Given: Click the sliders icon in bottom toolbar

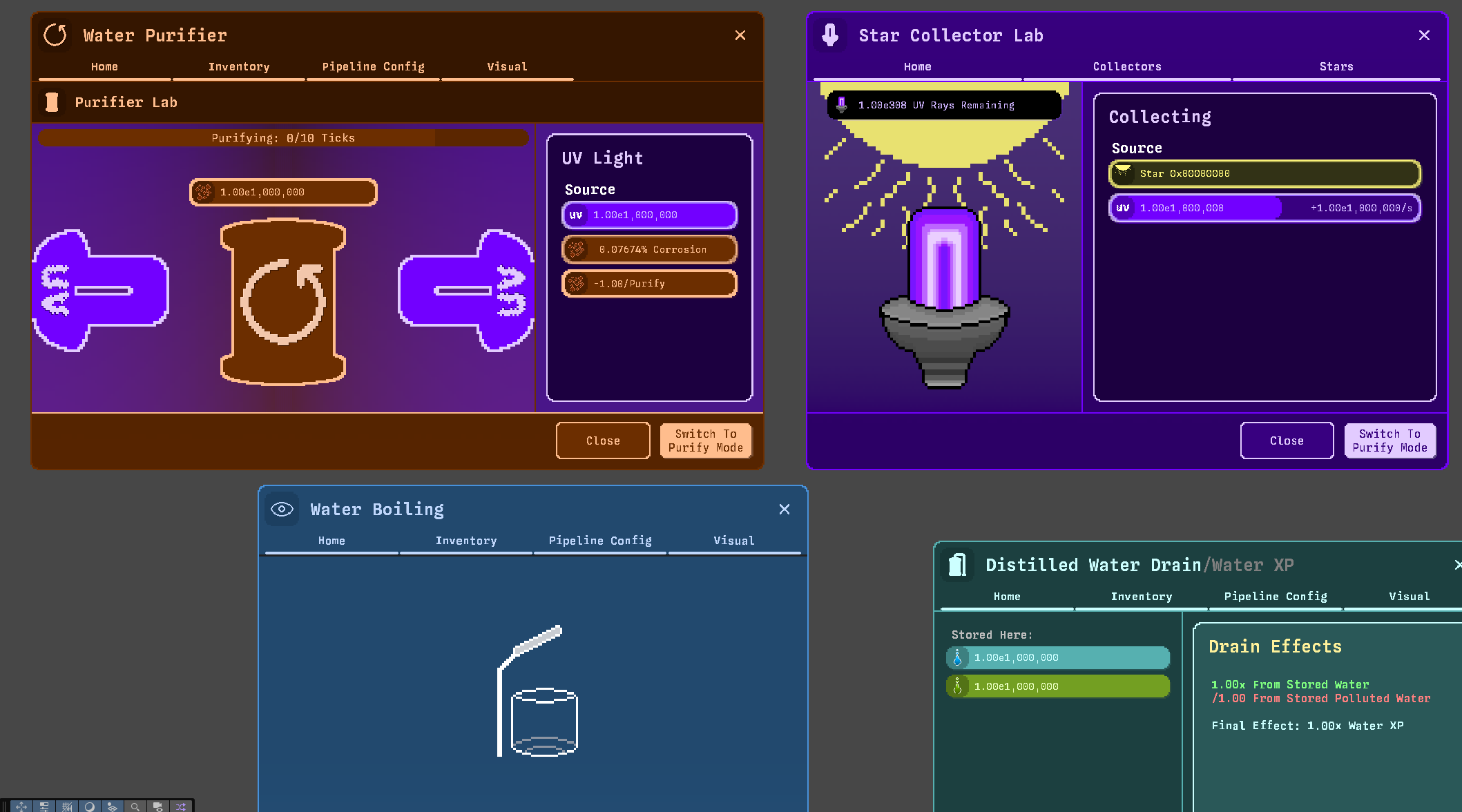Looking at the screenshot, I should click(x=44, y=806).
